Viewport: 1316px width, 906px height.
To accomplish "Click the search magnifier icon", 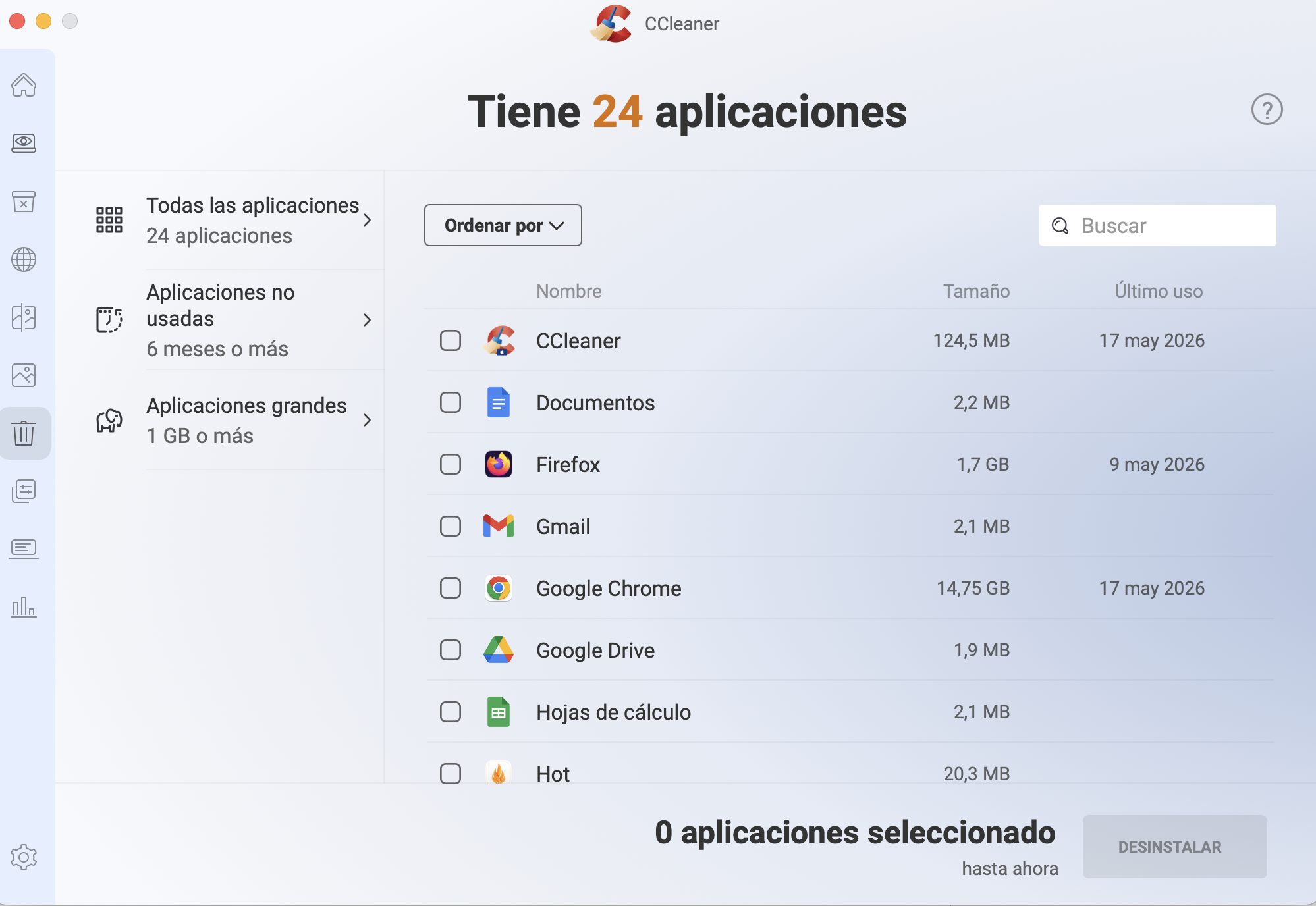I will 1060,226.
